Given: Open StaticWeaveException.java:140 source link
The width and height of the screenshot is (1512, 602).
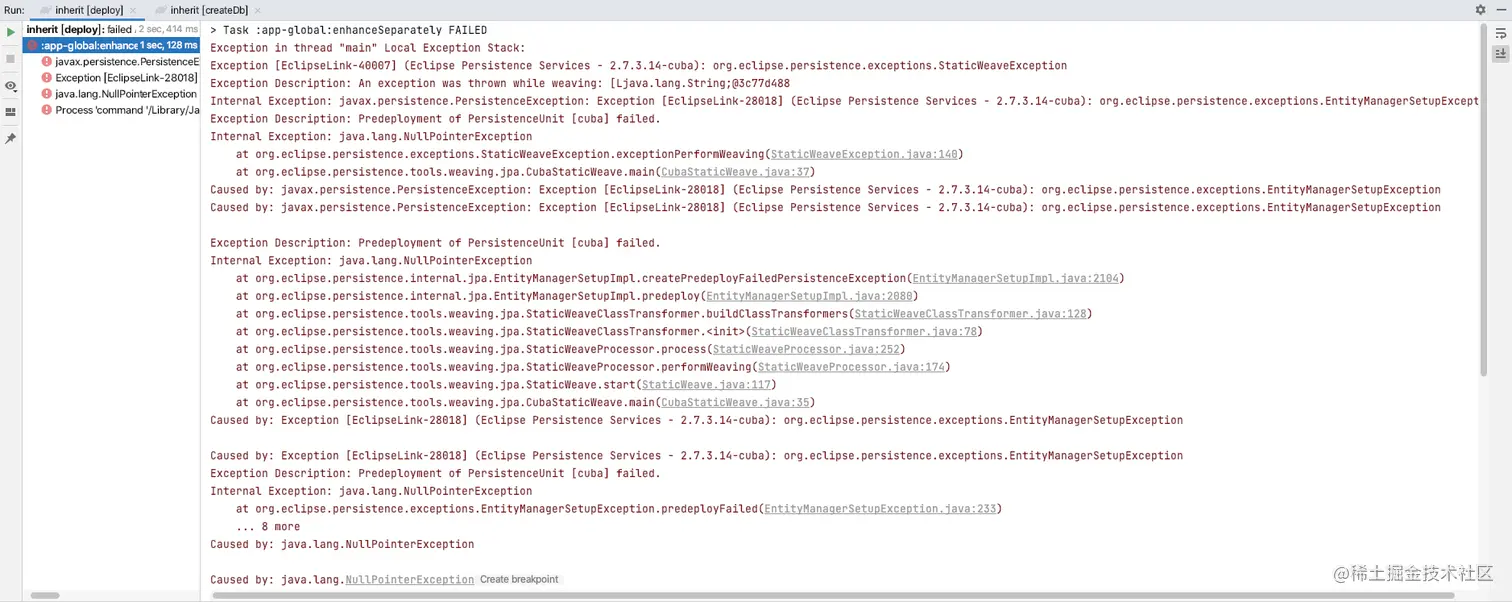Looking at the screenshot, I should point(864,154).
